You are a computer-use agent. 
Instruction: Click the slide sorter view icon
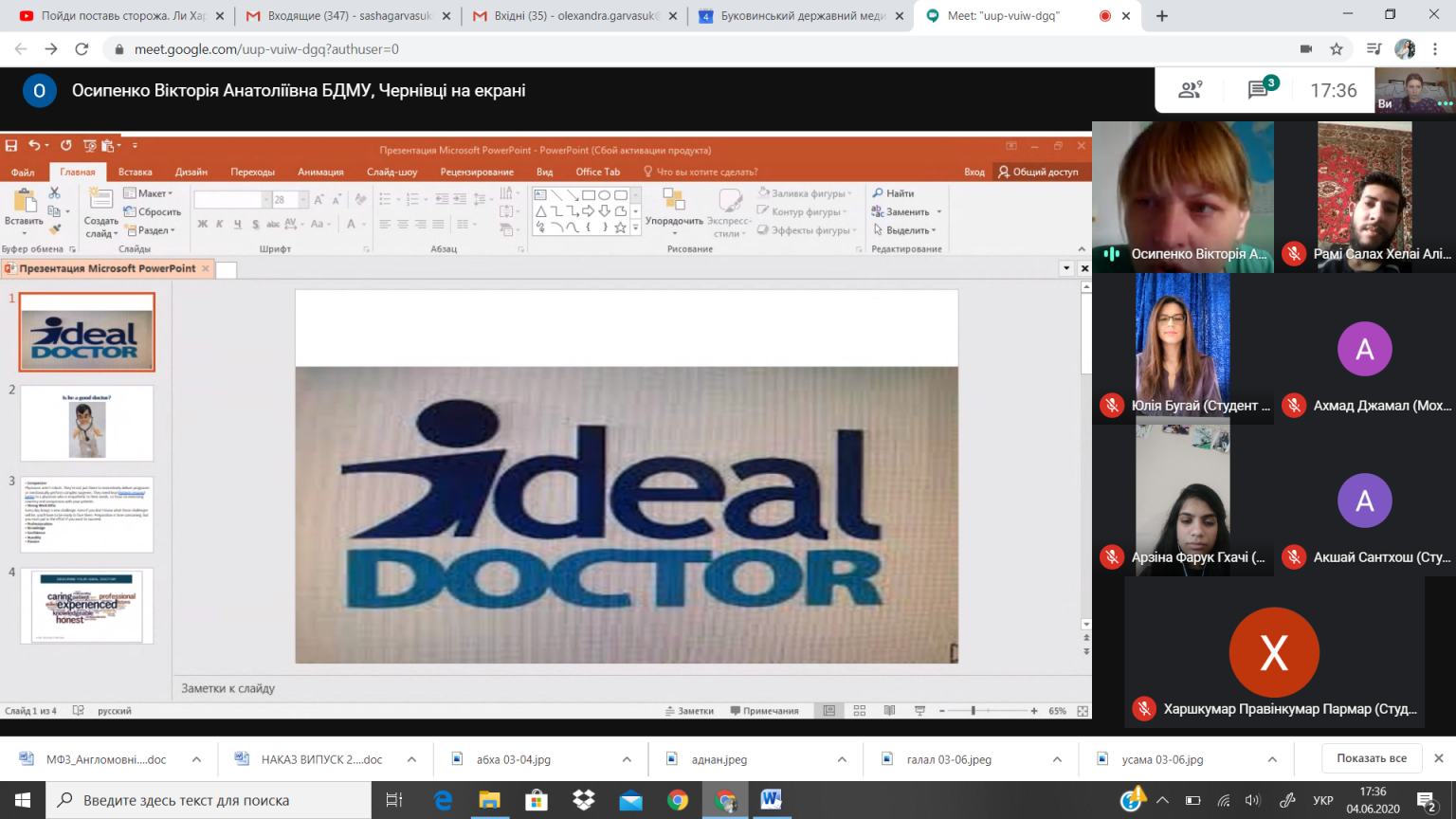(860, 711)
